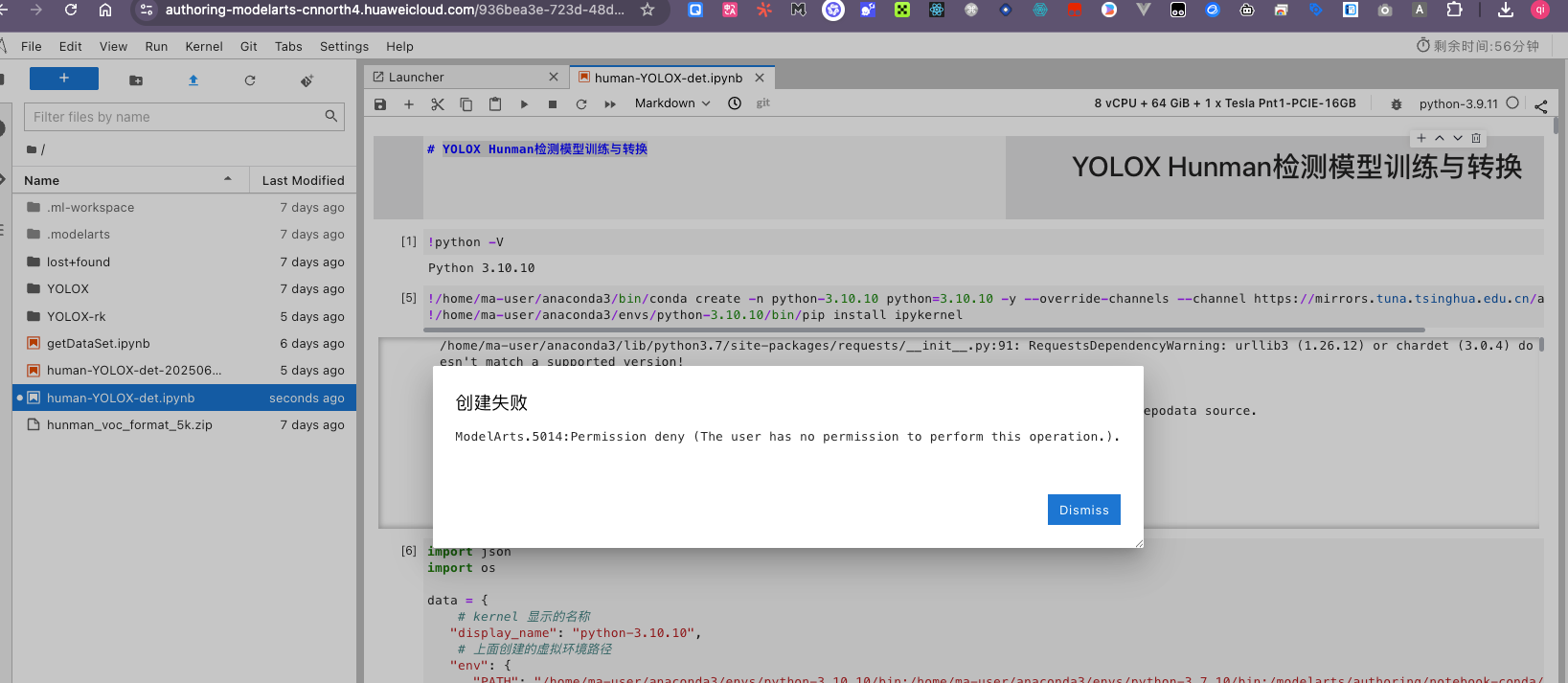Move cell up with the cell toolbar arrow
Screen dimensions: 1568x683
[1440, 138]
